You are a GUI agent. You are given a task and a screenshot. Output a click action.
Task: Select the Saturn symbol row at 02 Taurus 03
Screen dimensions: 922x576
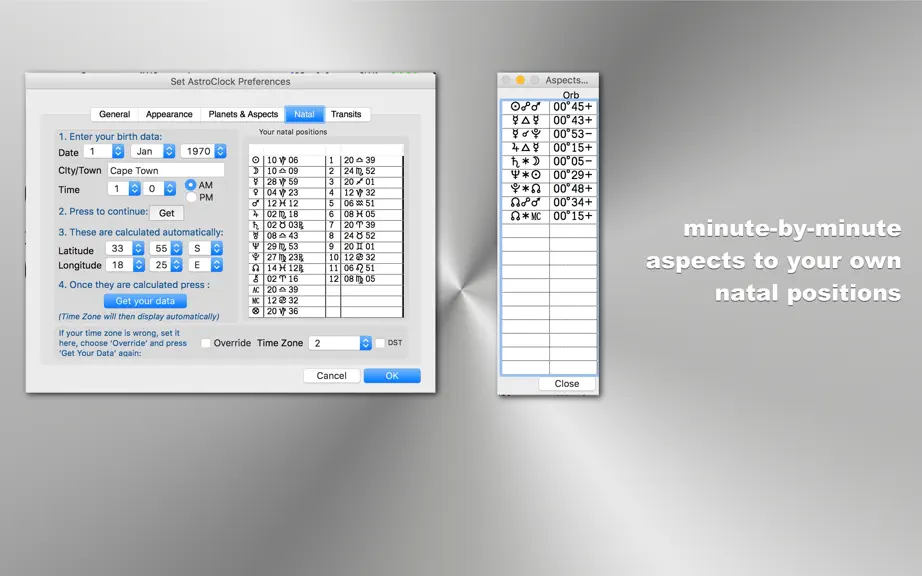(287, 225)
